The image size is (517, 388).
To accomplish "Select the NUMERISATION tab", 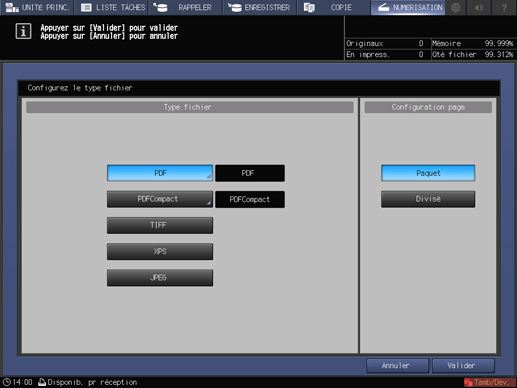I will (x=408, y=7).
